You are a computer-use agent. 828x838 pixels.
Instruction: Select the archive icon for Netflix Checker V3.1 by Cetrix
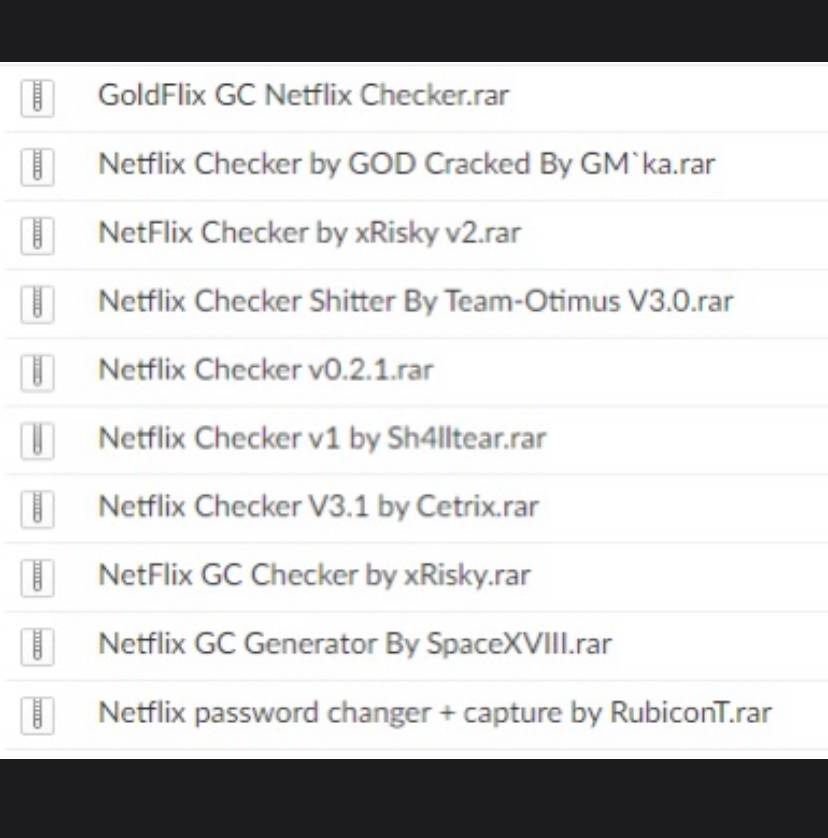click(37, 508)
